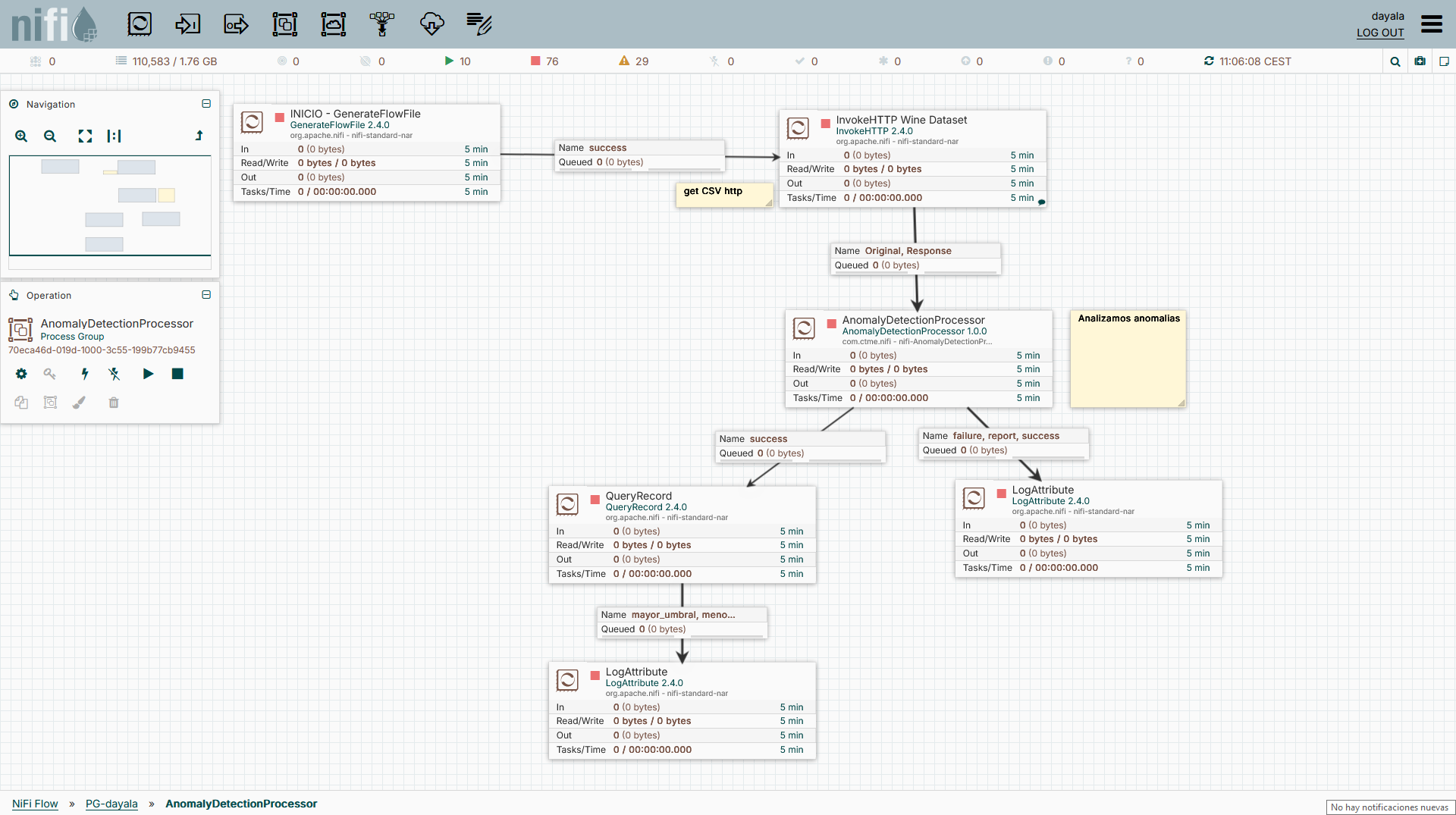Select the InvokeHTTP Wine Dataset processor
Viewport: 1456px width, 815px height.
913,158
